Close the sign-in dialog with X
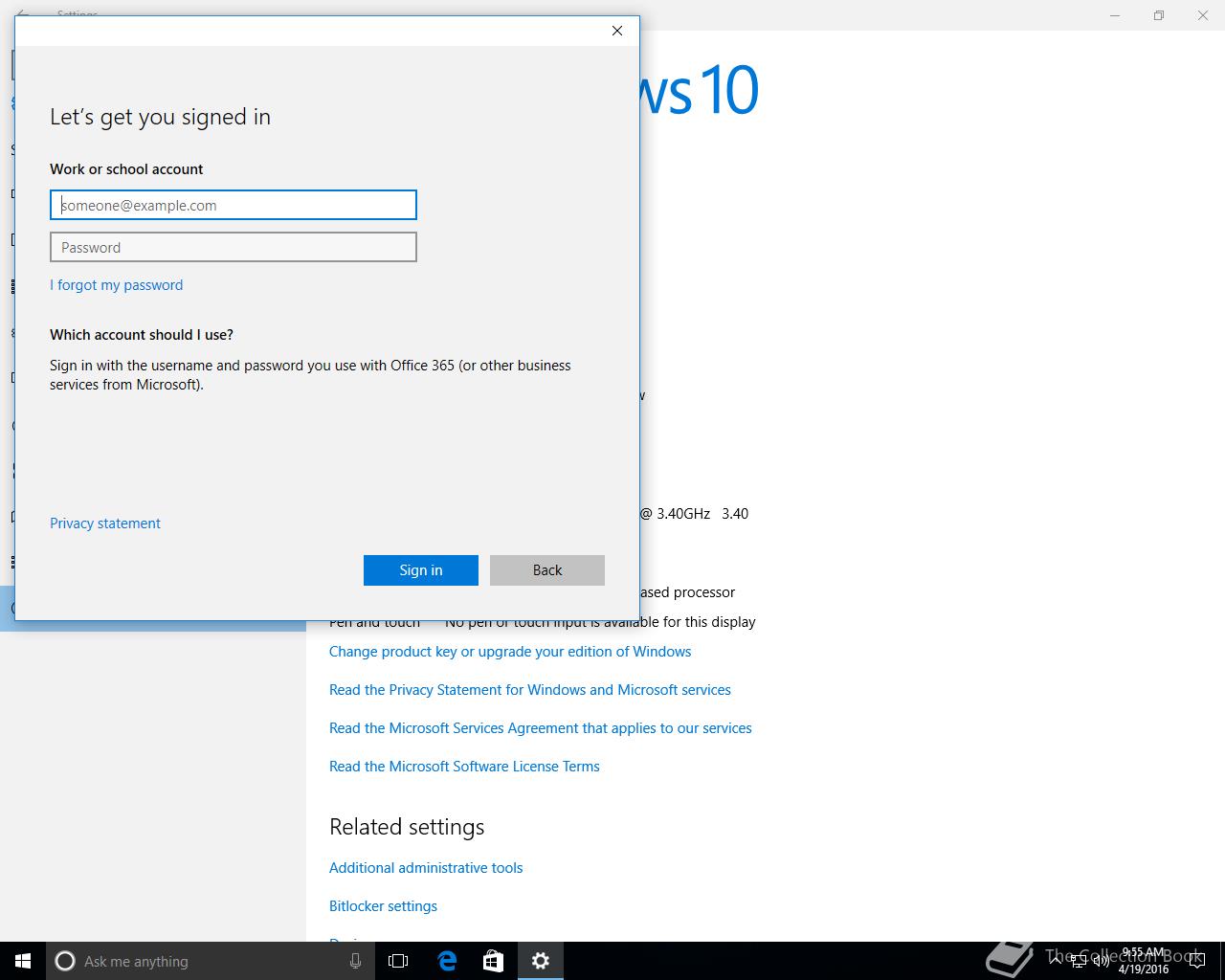Viewport: 1225px width, 980px height. pyautogui.click(x=617, y=31)
